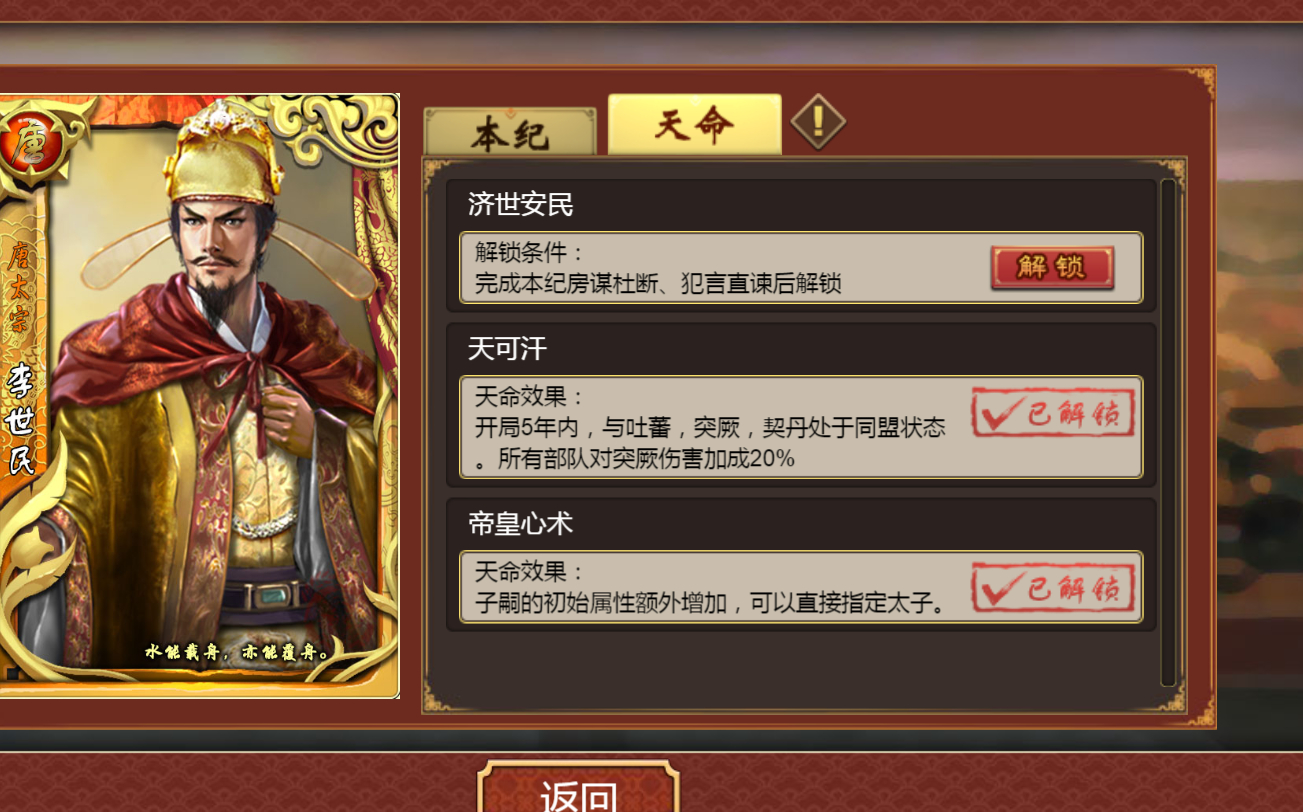Go back using the 返回 button

[578, 790]
